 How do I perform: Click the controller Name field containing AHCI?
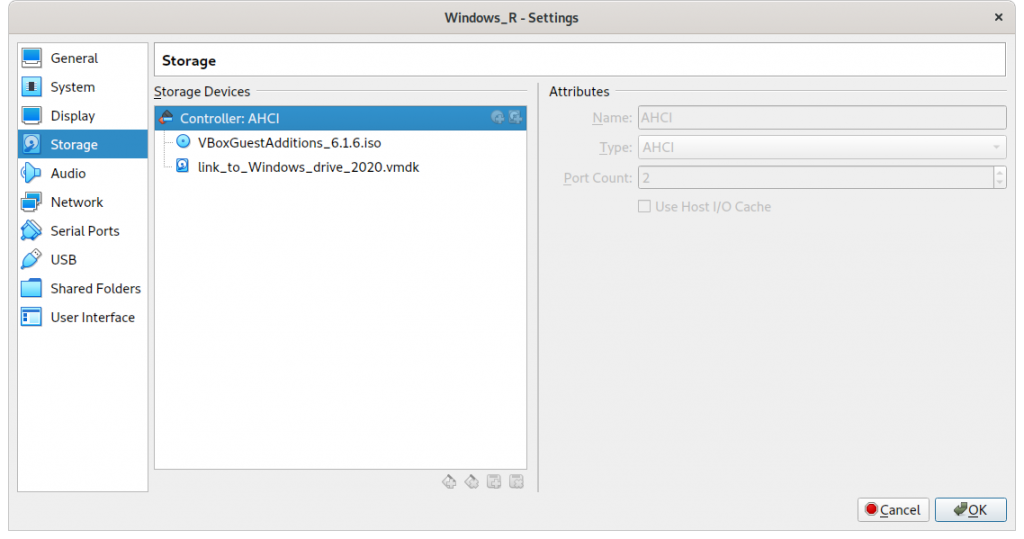(822, 118)
